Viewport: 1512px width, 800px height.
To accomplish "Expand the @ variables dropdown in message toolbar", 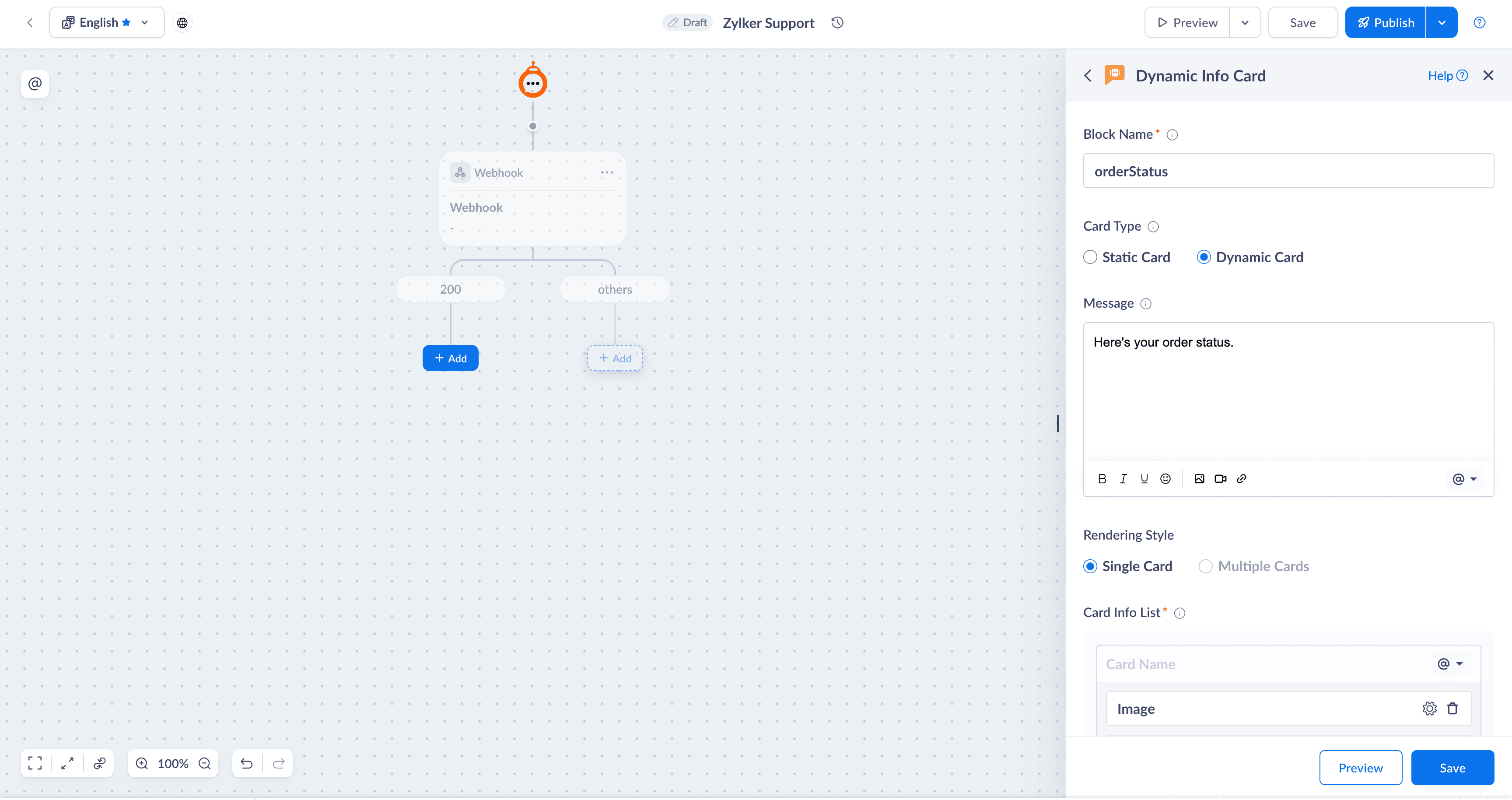I will pos(1464,478).
